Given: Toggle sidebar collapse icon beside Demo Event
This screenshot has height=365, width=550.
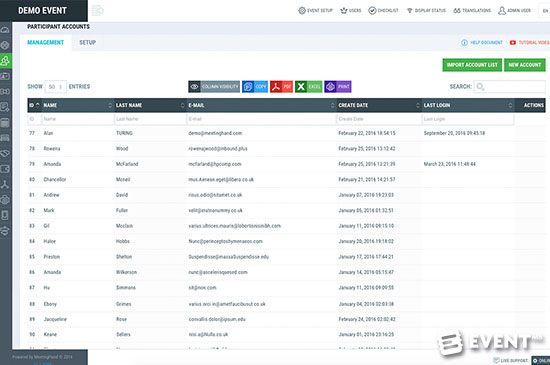Looking at the screenshot, I should pyautogui.click(x=98, y=11).
